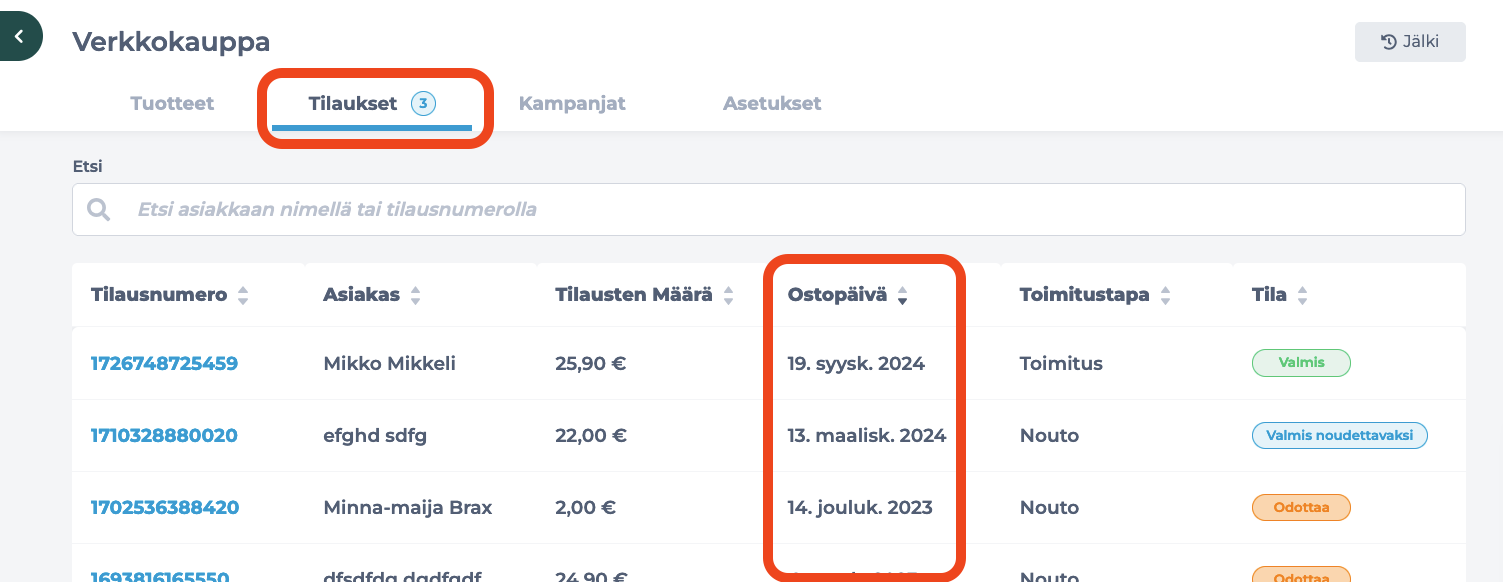Sort by Toimitustapa column arrows
This screenshot has width=1503, height=582.
[x=1165, y=295]
